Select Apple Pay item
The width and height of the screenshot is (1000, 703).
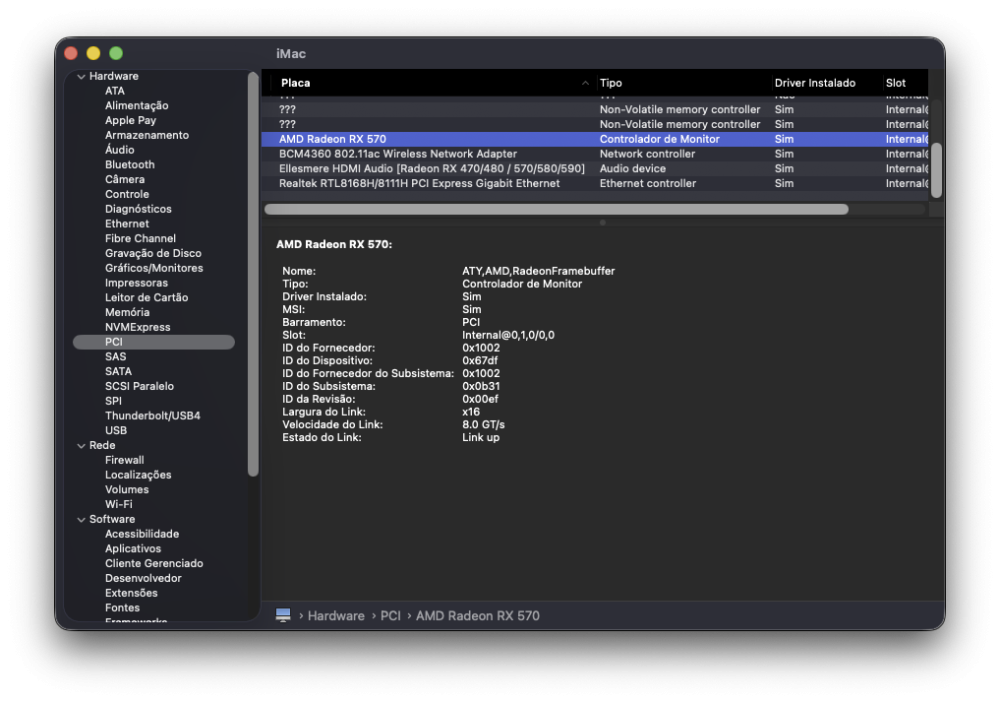(x=130, y=121)
